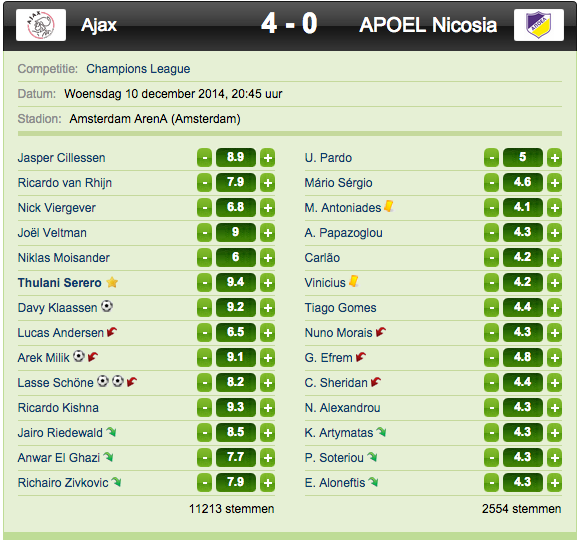Click the Ajax club logo
Image resolution: width=578 pixels, height=540 pixels.
pyautogui.click(x=41, y=25)
